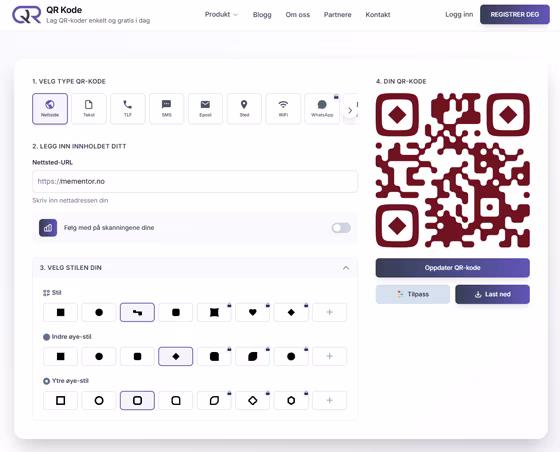Toggle Følg med på skanningene dine switch
The width and height of the screenshot is (560, 452).
pos(341,228)
